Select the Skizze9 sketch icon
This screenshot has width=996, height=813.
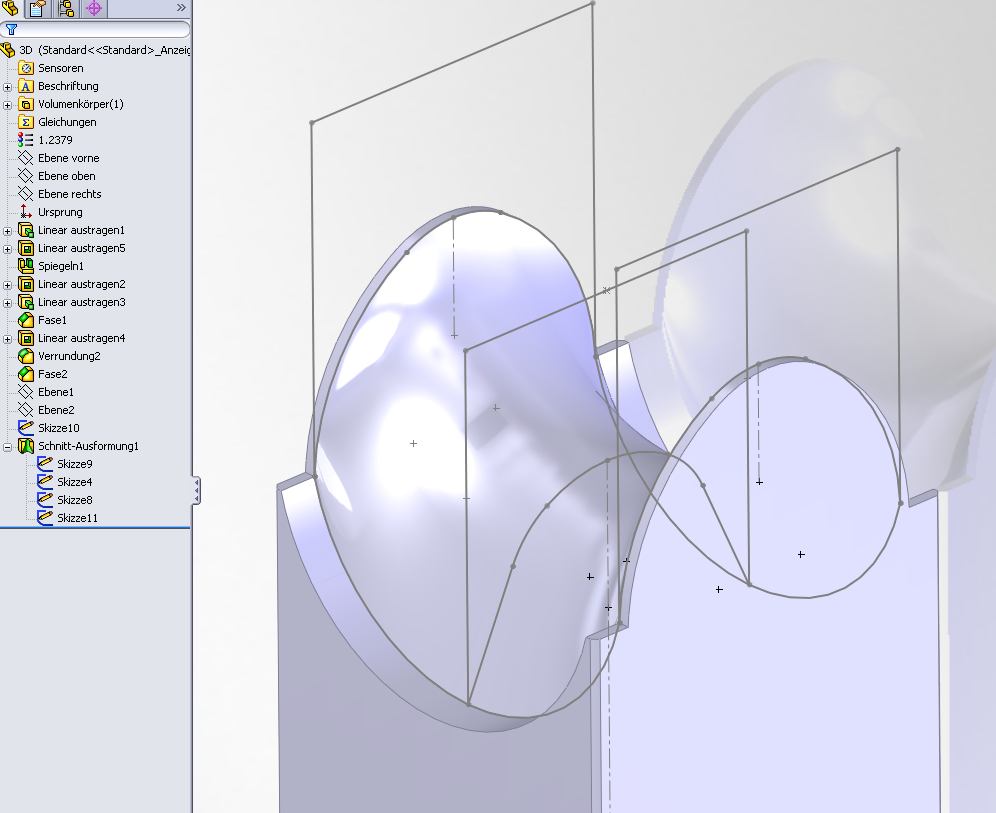click(44, 464)
